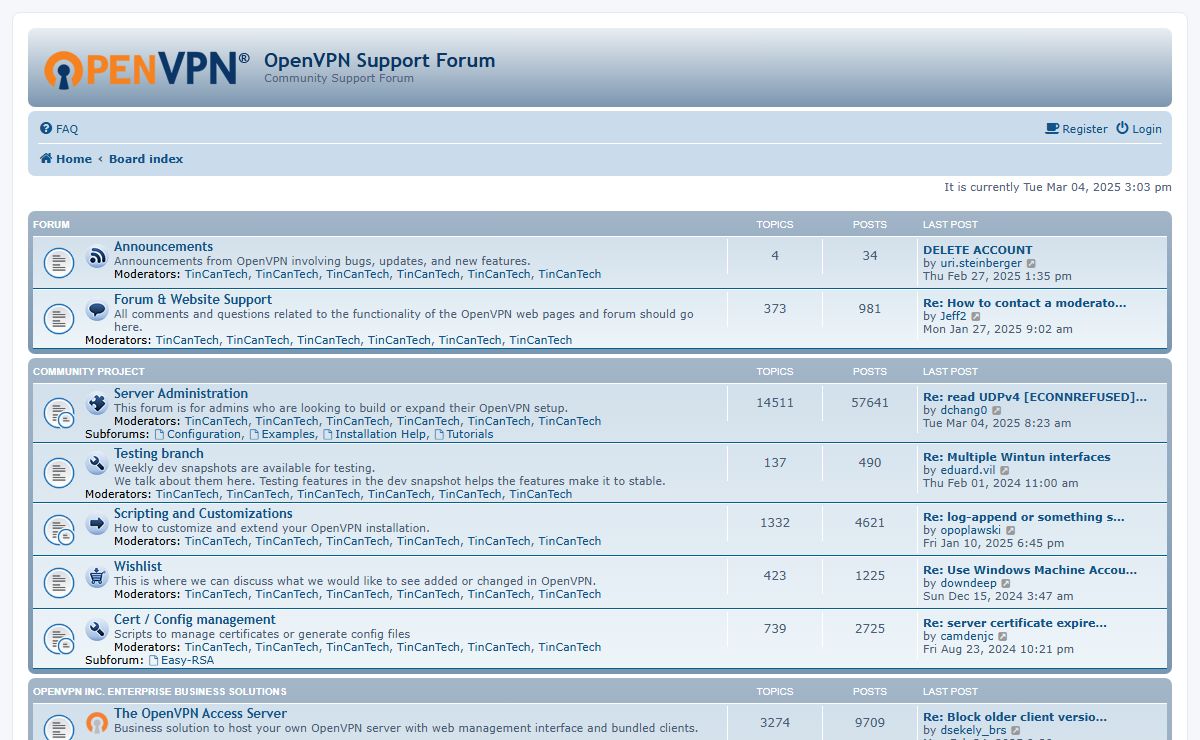
Task: Open the DELETE ACCOUNT last post
Action: click(977, 250)
